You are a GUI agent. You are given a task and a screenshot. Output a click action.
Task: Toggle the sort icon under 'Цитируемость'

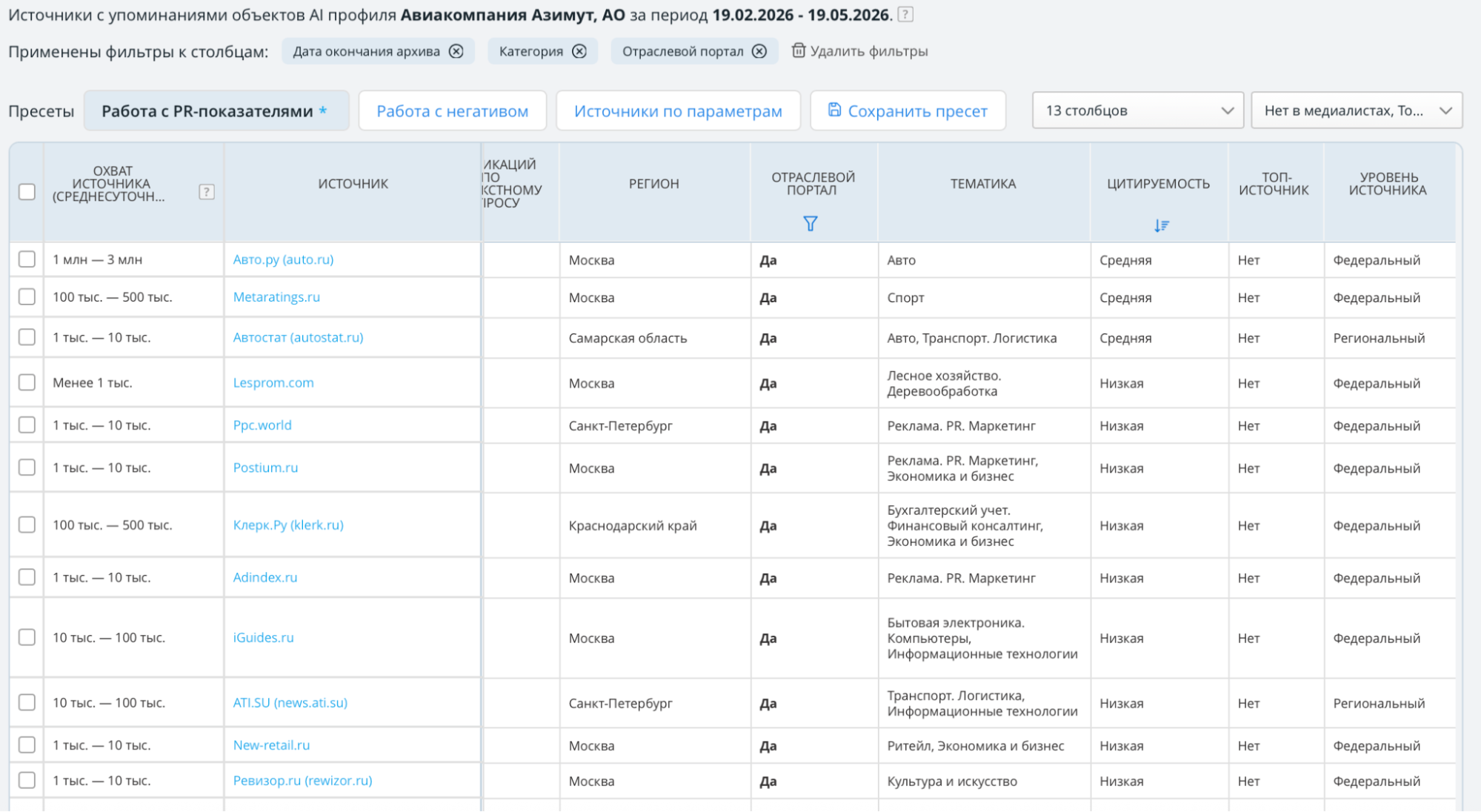pyautogui.click(x=1161, y=225)
